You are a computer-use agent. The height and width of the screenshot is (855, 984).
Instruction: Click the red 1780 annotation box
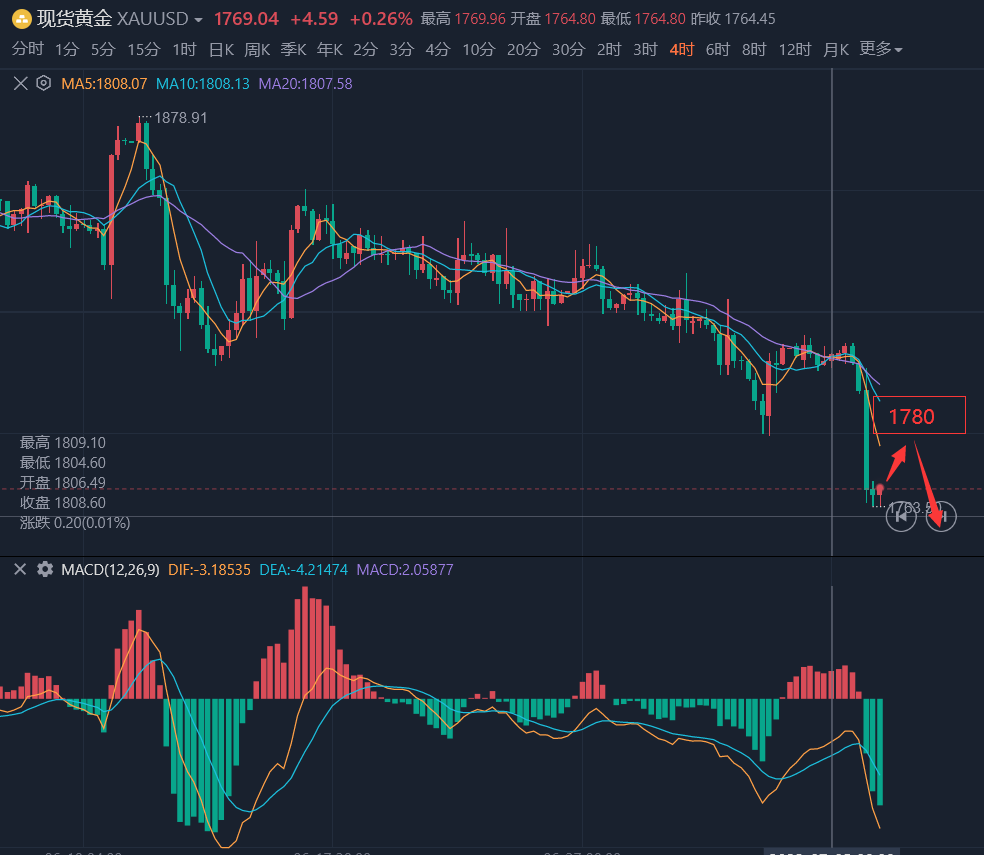pos(919,415)
